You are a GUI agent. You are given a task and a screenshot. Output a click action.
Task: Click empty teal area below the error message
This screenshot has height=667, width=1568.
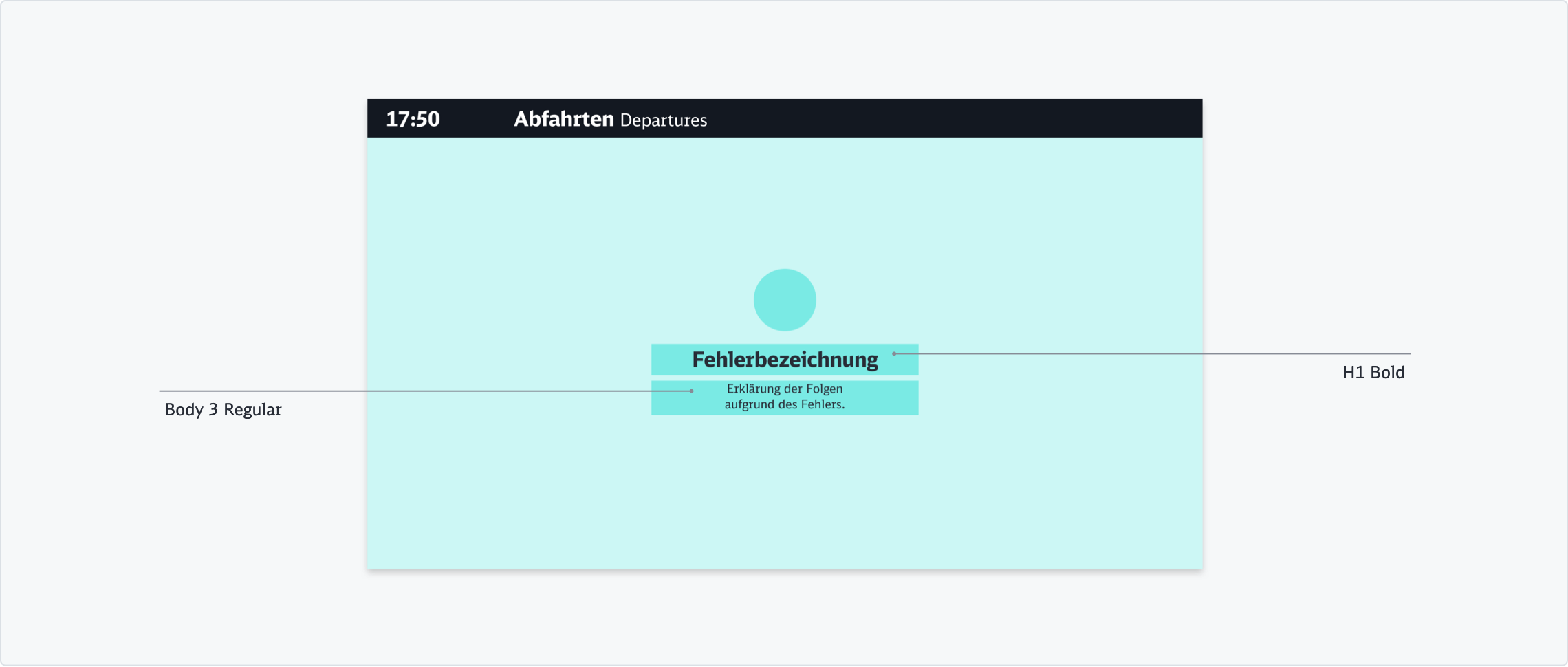click(784, 495)
